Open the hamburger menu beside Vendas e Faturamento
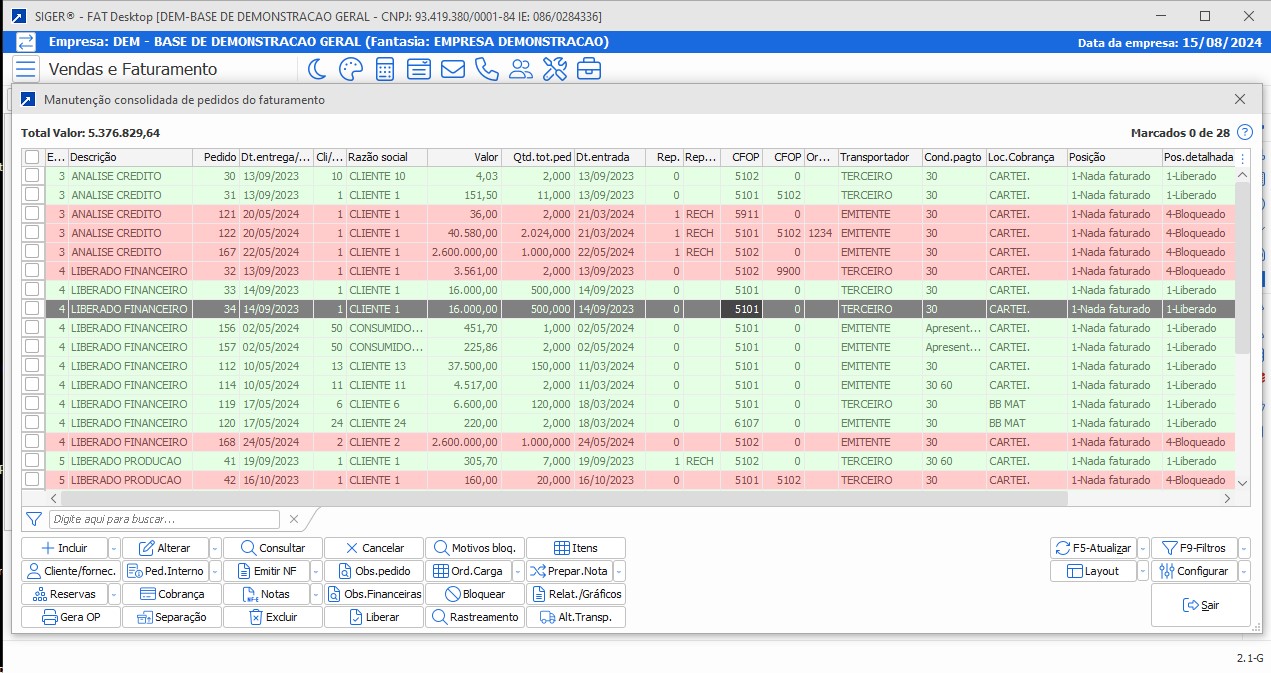Screen dimensions: 1271x673 tap(26, 69)
